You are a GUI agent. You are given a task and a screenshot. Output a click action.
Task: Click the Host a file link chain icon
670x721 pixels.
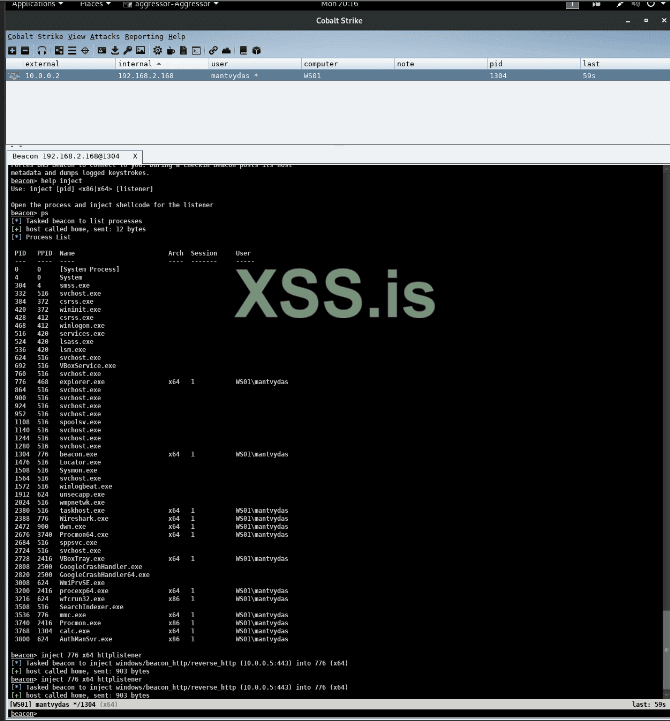pos(213,51)
